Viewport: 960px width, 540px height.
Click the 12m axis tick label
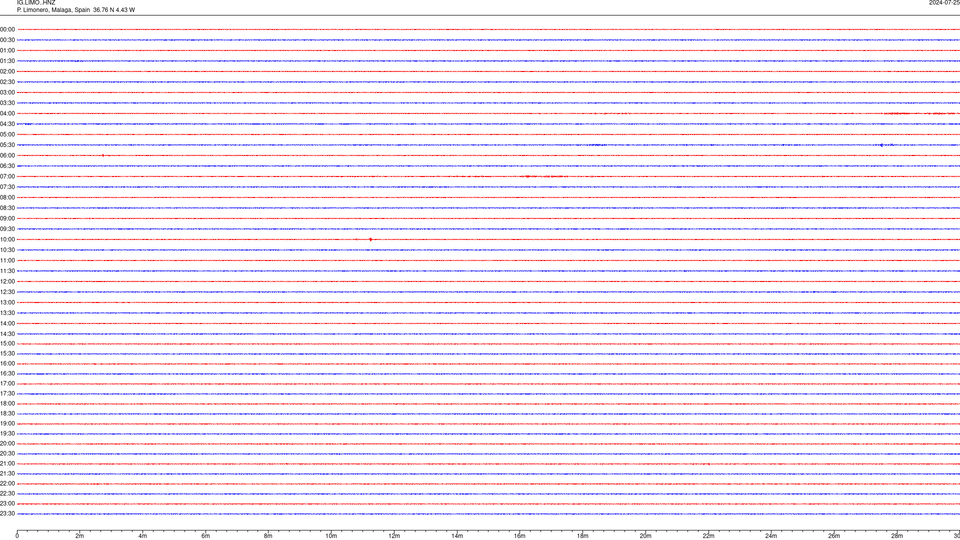[394, 536]
